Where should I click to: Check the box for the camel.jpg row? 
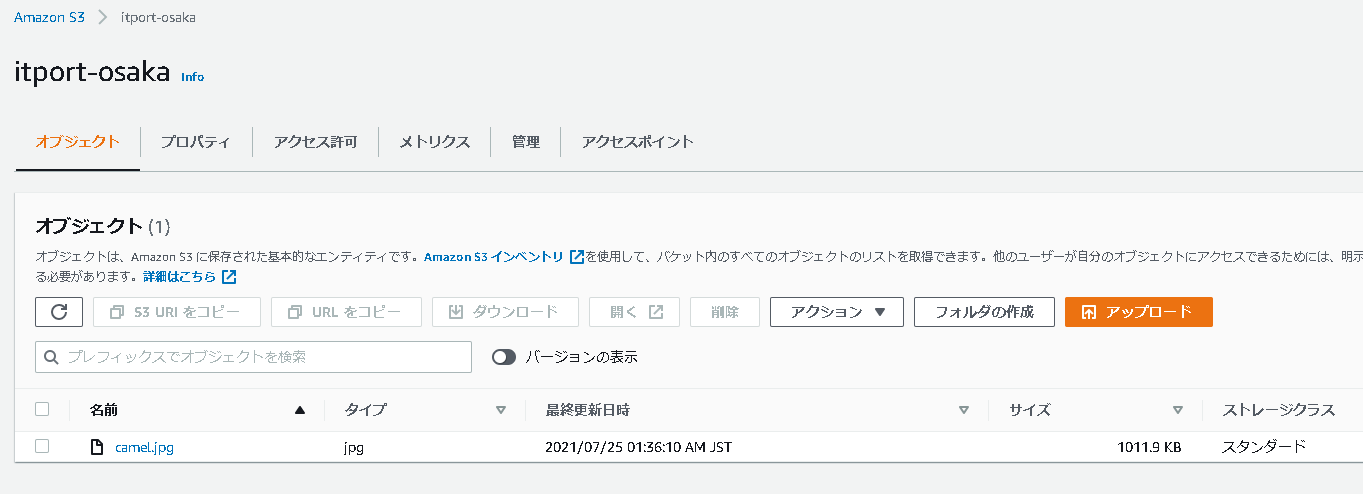42,446
